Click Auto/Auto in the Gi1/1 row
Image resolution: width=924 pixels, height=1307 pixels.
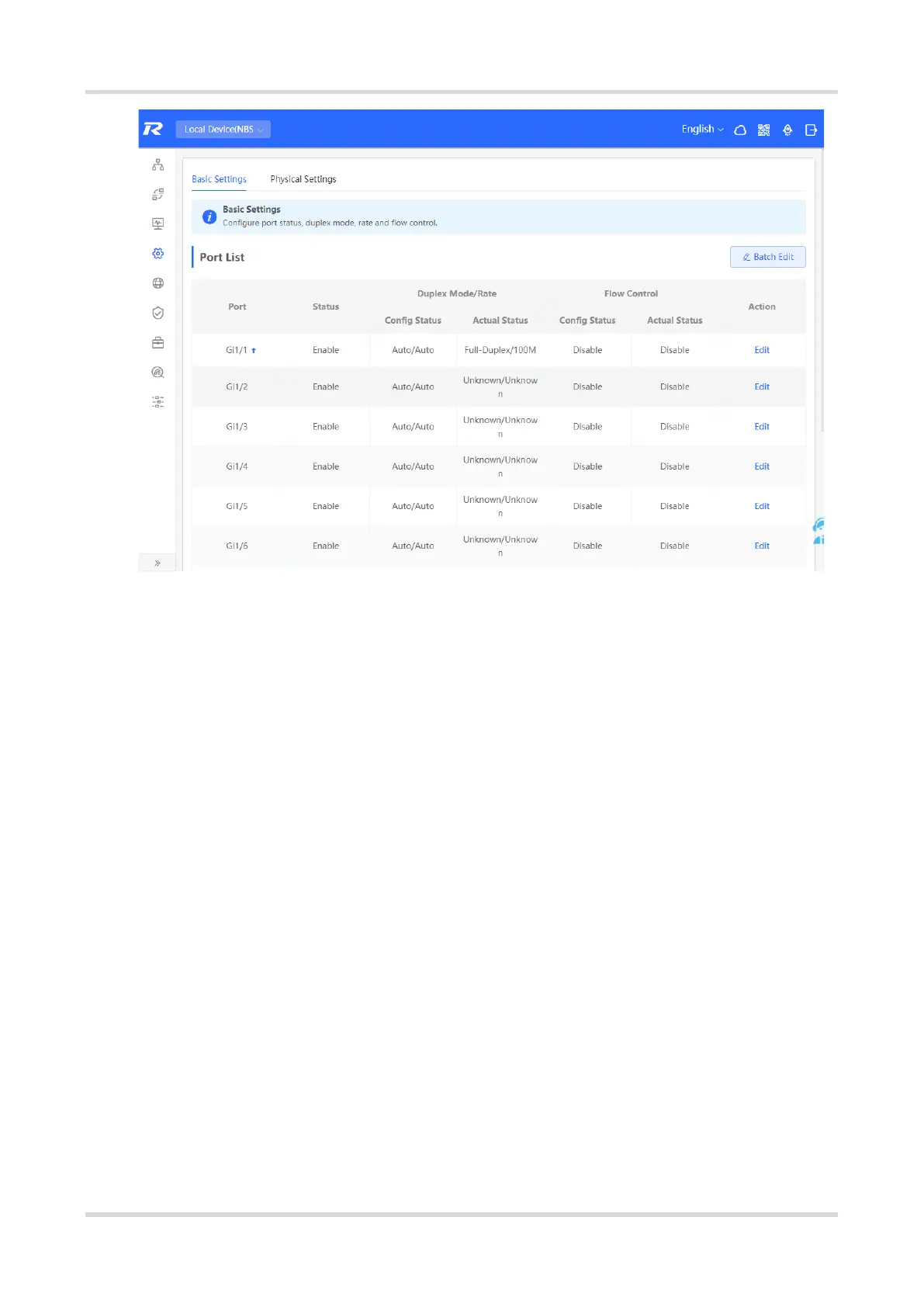pos(413,350)
